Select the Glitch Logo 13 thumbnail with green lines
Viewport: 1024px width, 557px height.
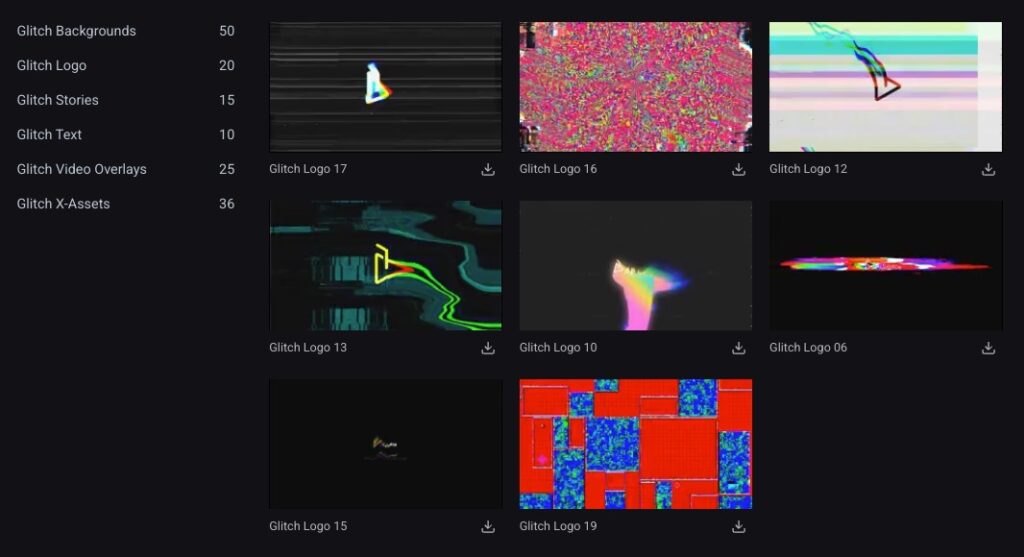pos(385,265)
